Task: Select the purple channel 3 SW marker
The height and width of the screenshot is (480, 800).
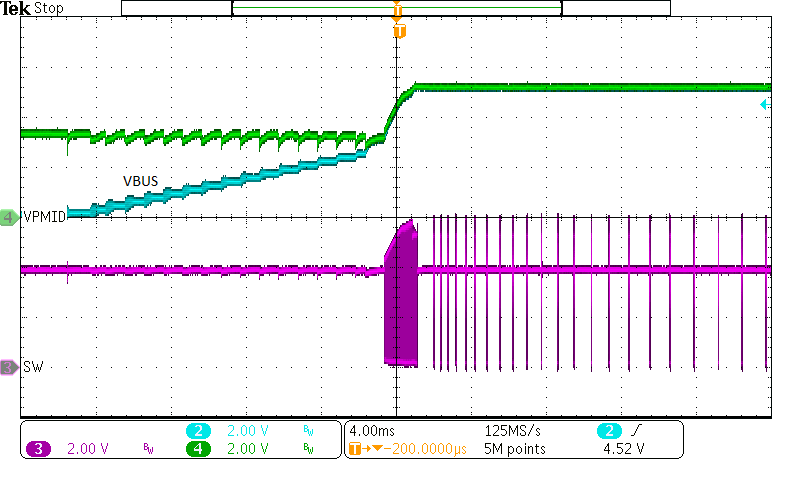Action: [x=10, y=368]
